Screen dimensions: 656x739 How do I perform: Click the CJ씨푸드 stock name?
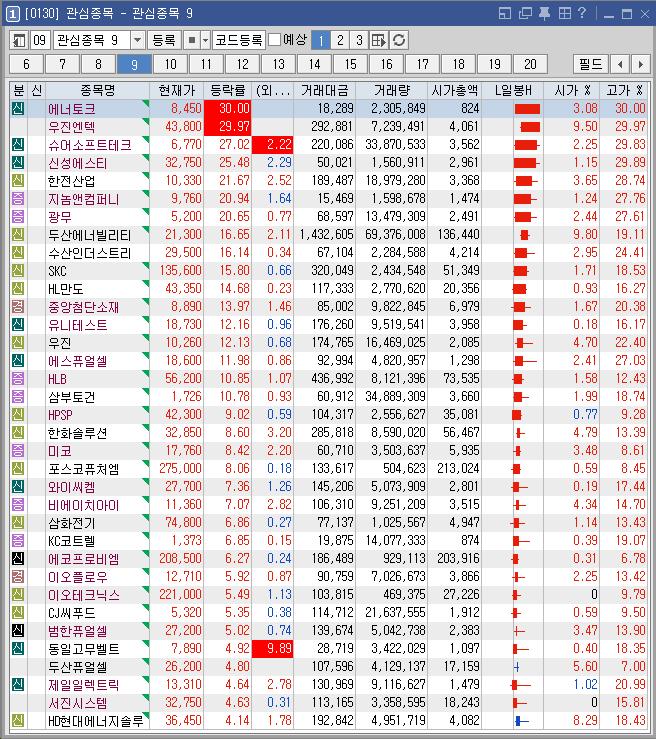click(72, 612)
